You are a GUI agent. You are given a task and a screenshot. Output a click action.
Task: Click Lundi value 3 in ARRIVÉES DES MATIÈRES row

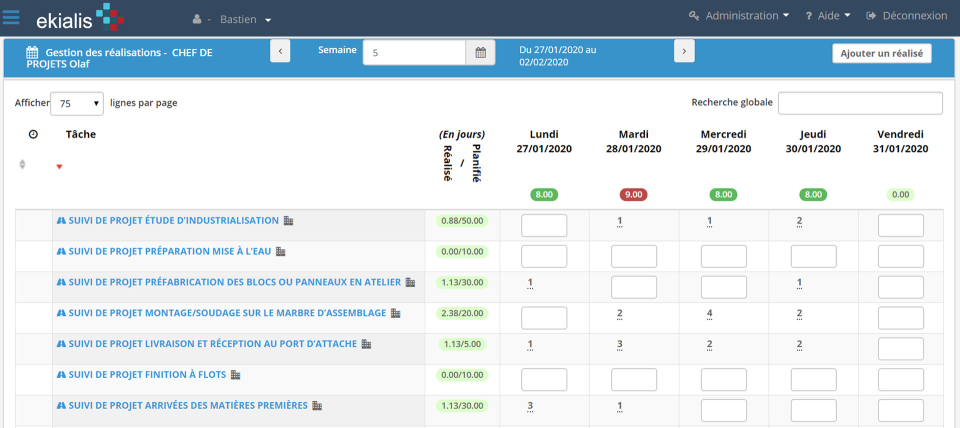530,406
